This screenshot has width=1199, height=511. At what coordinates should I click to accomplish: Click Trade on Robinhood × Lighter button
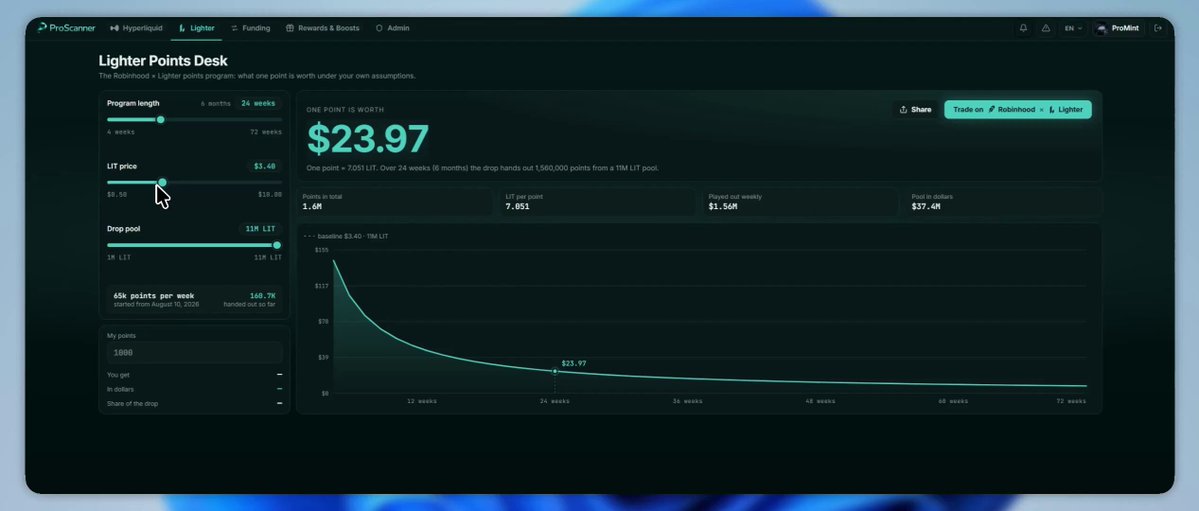(1018, 109)
